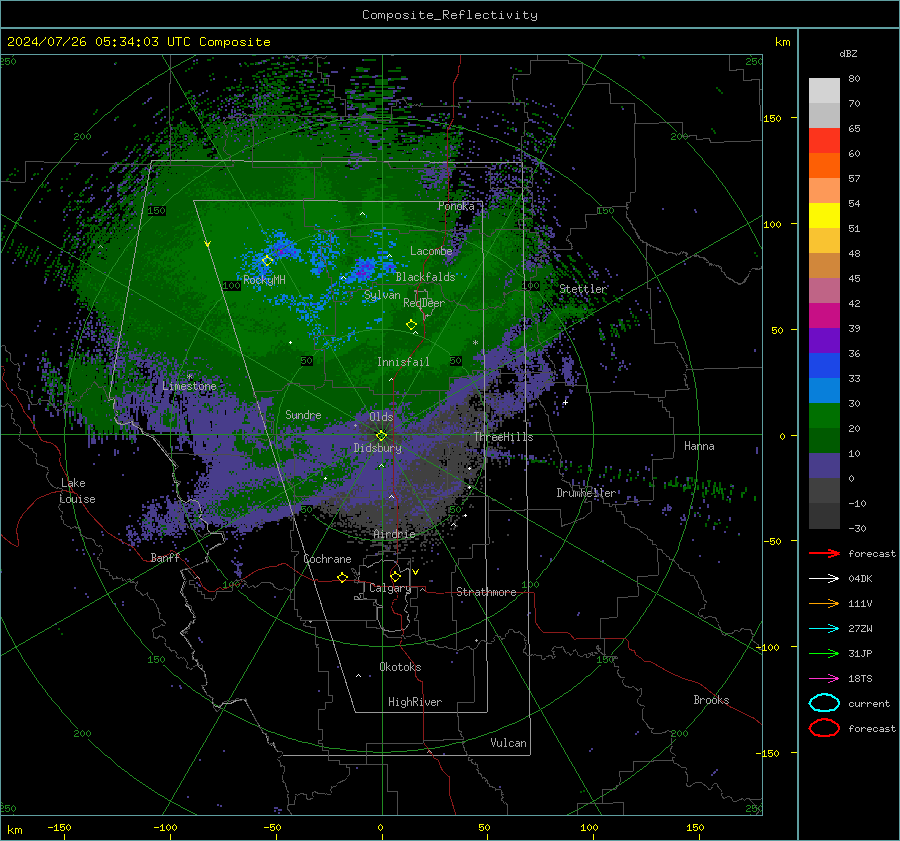Select the cyan 'current' ellipse legend icon
The image size is (900, 841).
(824, 703)
